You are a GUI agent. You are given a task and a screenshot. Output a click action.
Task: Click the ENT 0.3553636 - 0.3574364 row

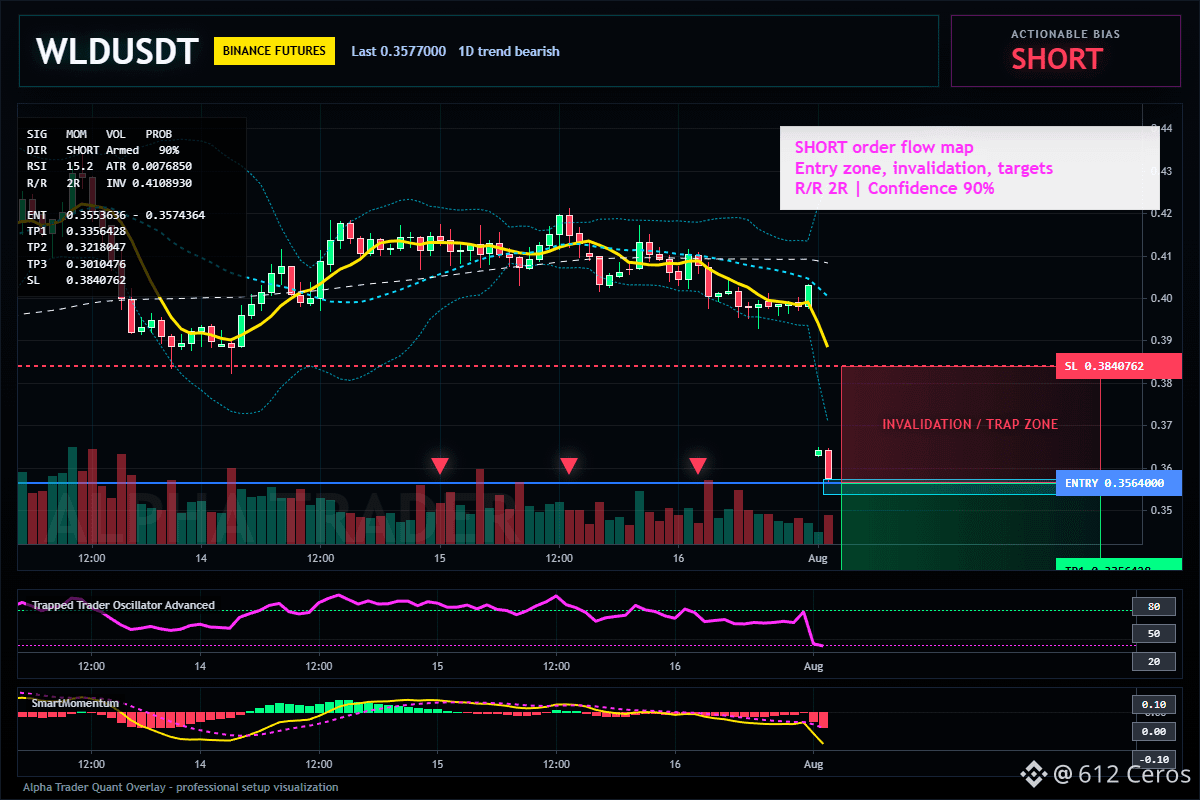(x=116, y=215)
